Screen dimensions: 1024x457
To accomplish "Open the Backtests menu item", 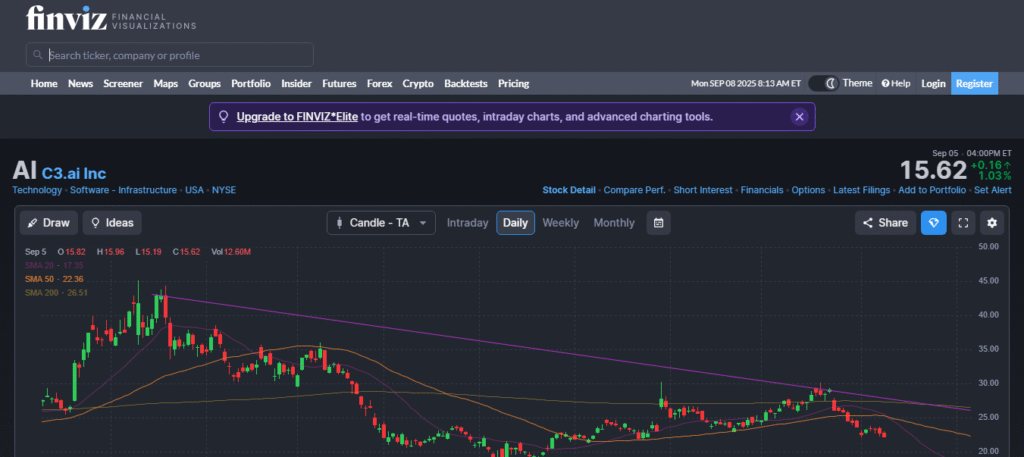I will pos(465,84).
